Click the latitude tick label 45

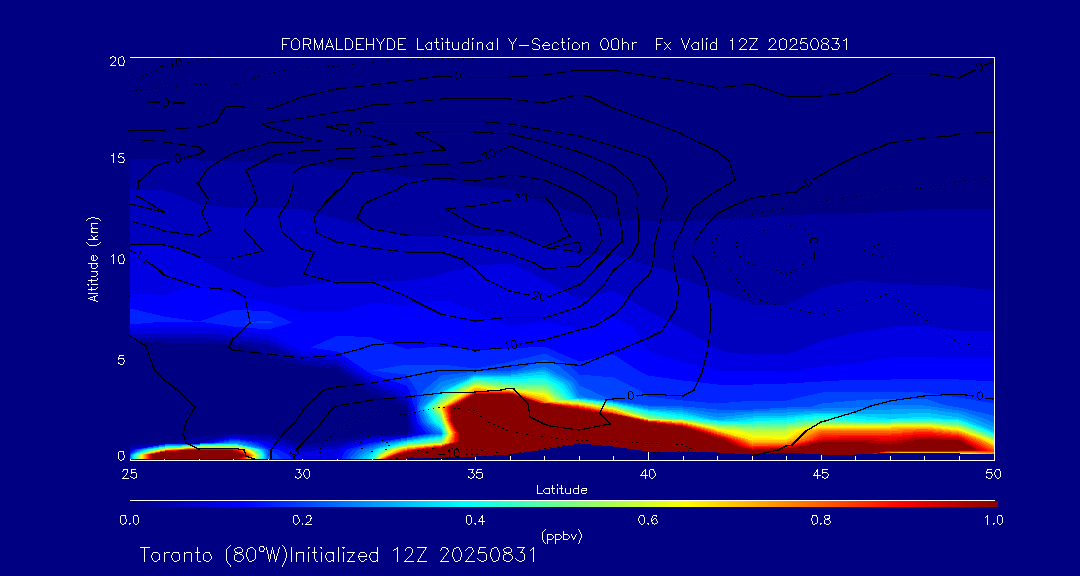pyautogui.click(x=821, y=474)
